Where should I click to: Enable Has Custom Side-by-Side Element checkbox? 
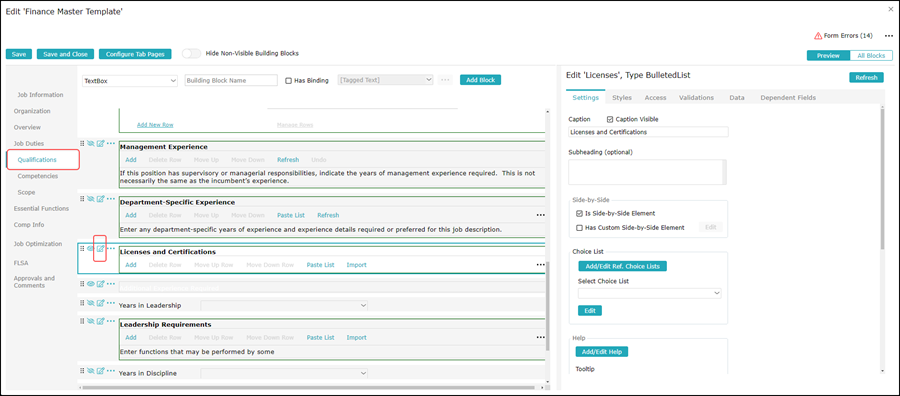click(x=580, y=227)
